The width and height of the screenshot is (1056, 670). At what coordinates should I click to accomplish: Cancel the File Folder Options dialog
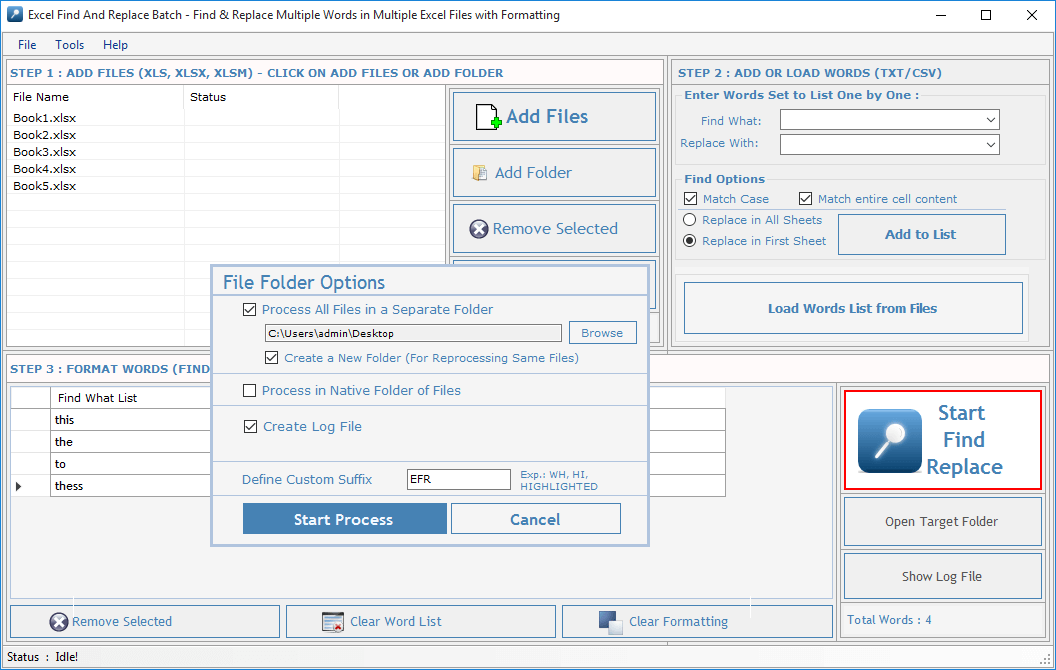535,519
